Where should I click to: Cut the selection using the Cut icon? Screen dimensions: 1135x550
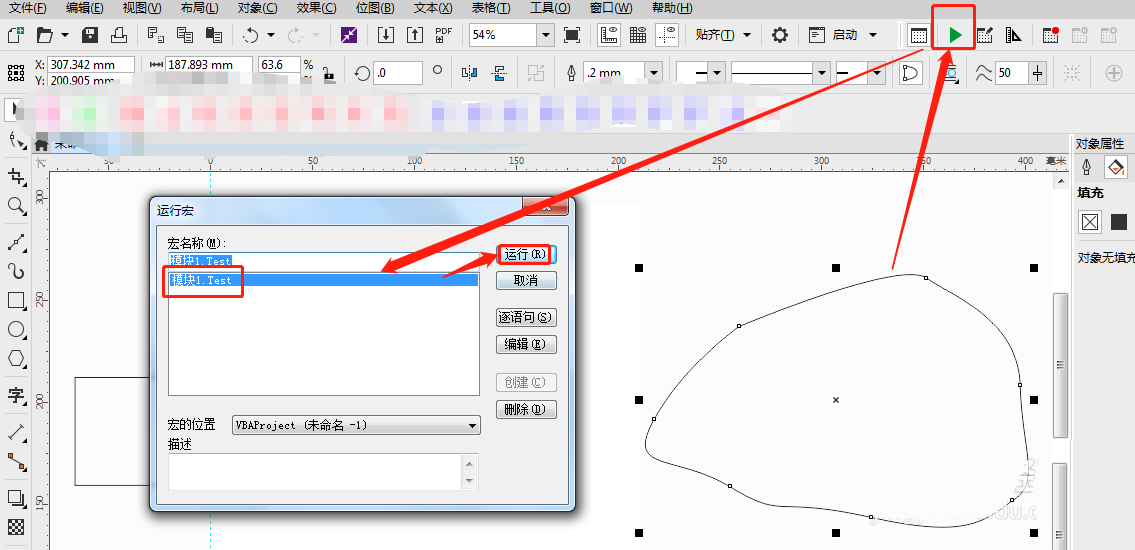click(155, 35)
